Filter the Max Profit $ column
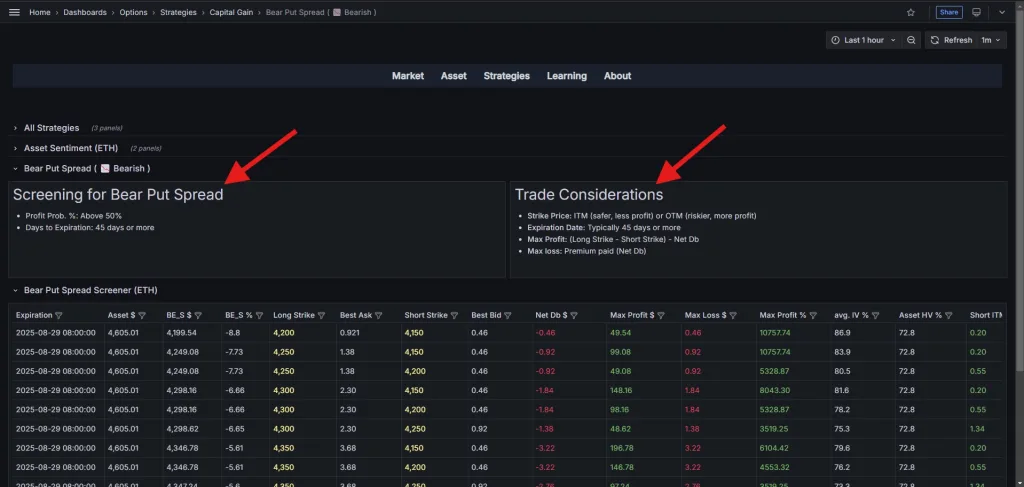1024x487 pixels. (x=660, y=315)
